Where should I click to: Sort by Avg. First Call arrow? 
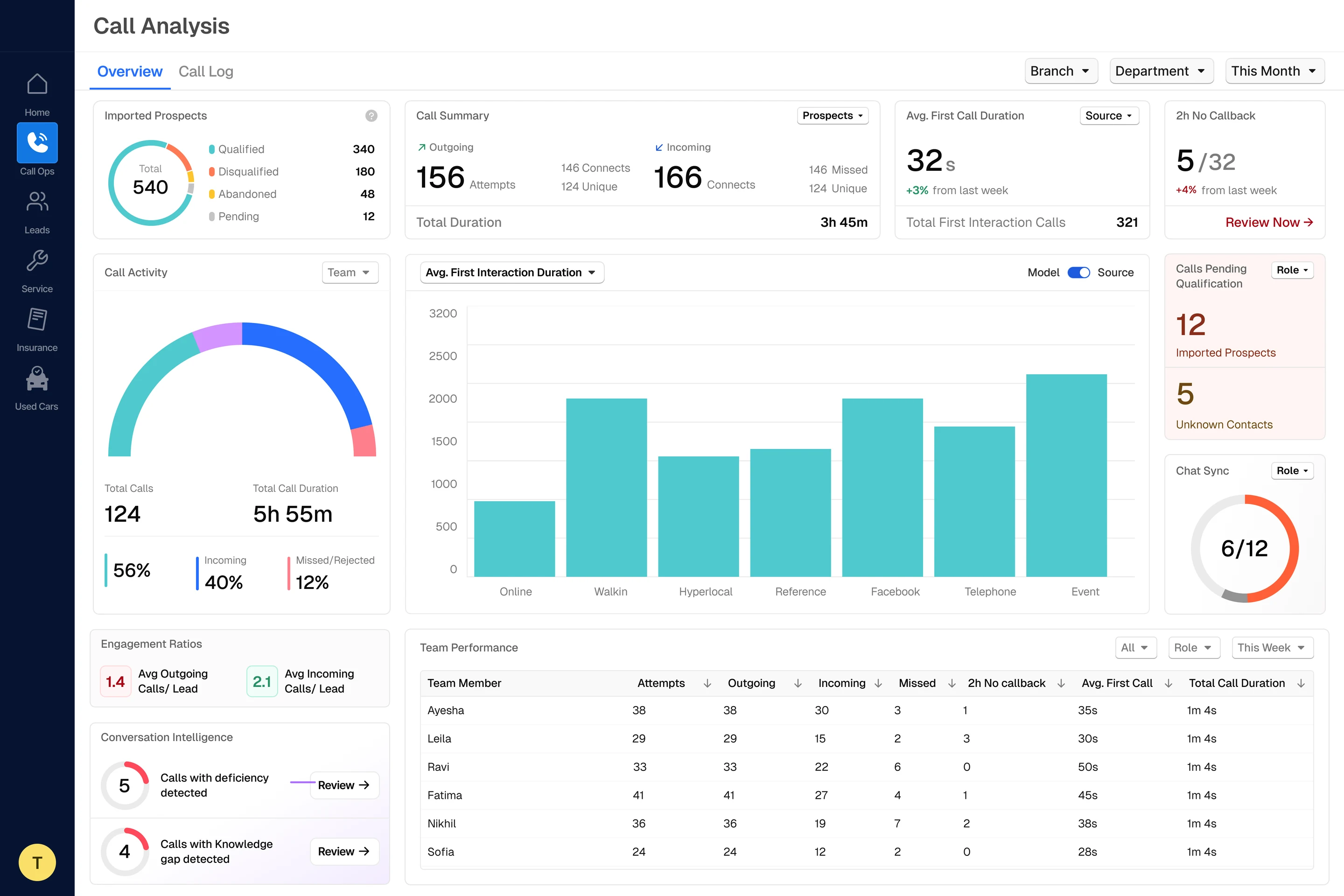(1168, 683)
